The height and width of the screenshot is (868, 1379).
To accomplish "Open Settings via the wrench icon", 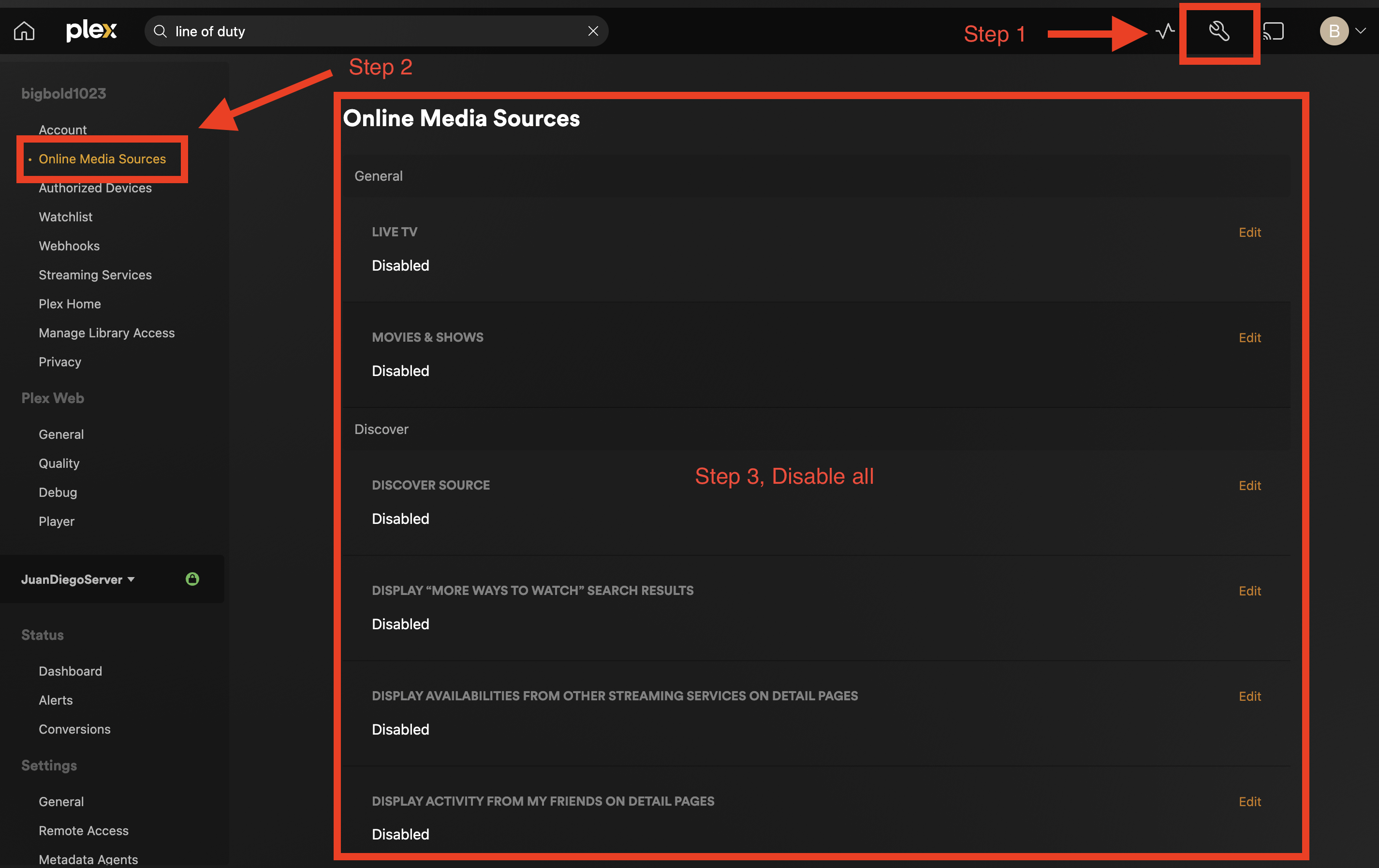I will [1219, 31].
